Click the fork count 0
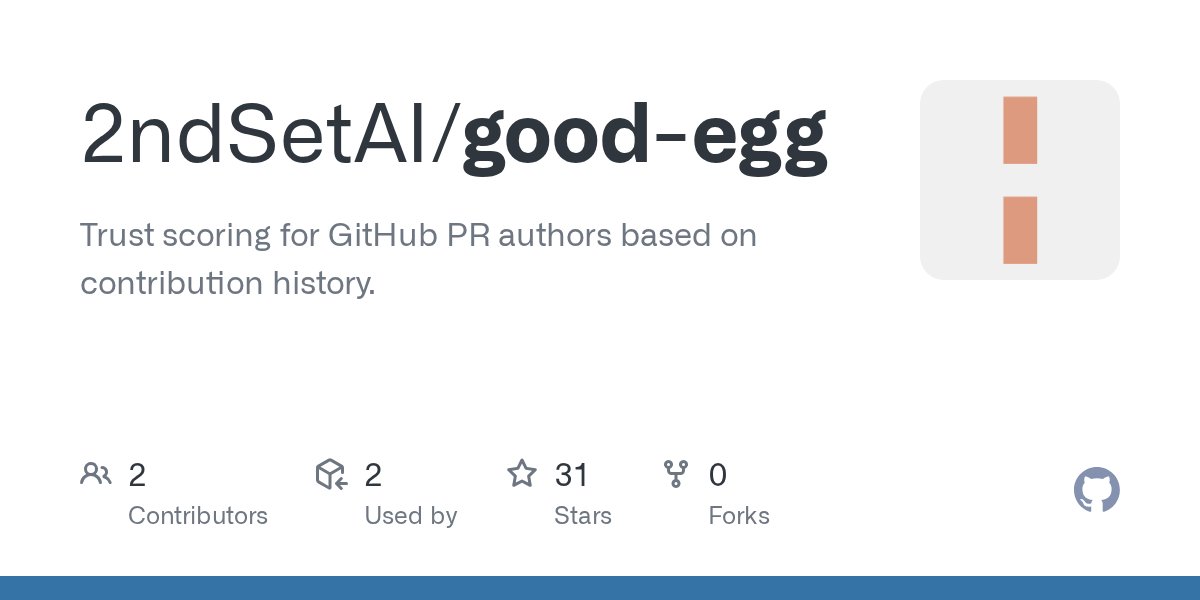 pos(717,475)
